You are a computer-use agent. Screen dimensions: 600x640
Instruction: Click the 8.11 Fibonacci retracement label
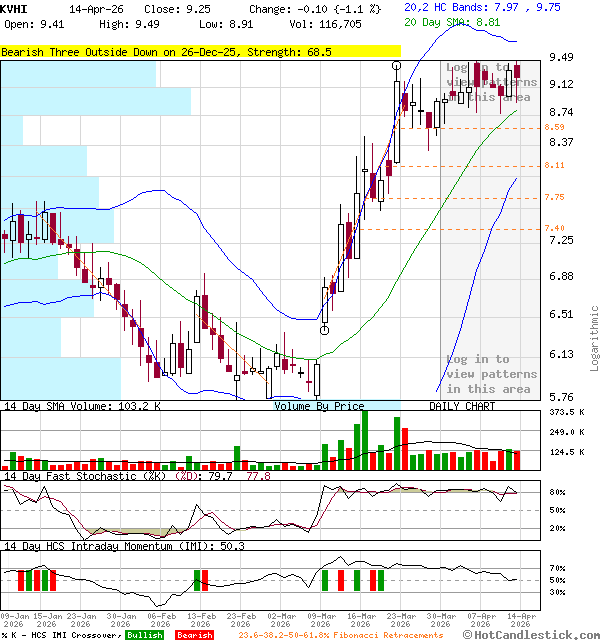point(555,165)
